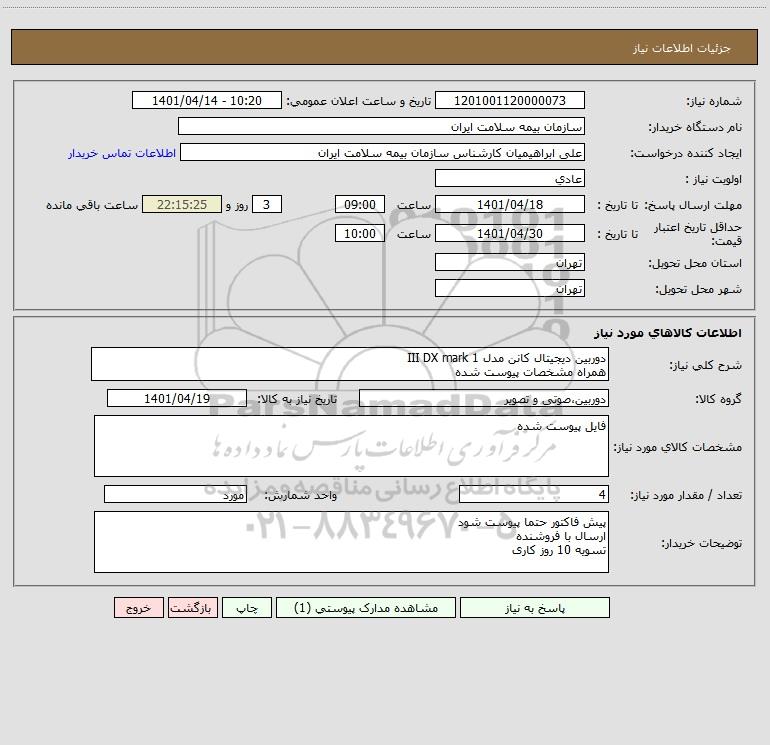
Task: Click the price validity date 1401/04/30
Action: 510,233
